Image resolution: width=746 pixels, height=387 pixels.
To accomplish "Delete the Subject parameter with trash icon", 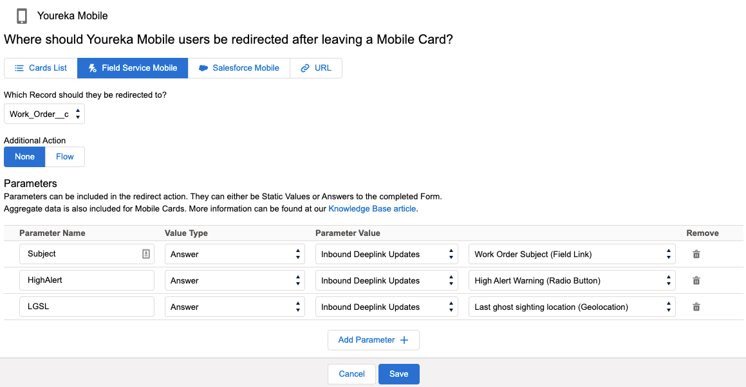I will (x=696, y=254).
